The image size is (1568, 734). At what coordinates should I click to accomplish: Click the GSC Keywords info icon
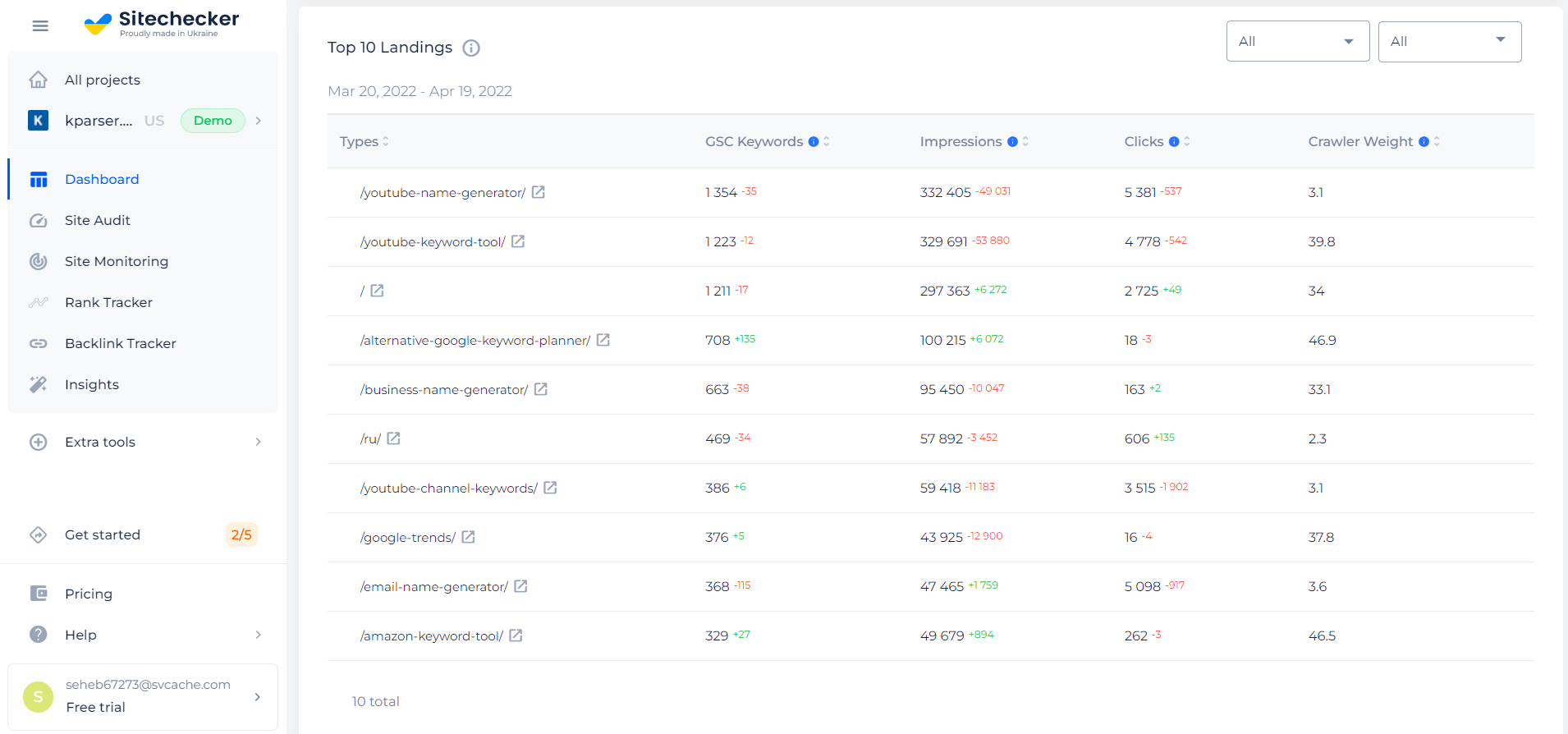814,141
